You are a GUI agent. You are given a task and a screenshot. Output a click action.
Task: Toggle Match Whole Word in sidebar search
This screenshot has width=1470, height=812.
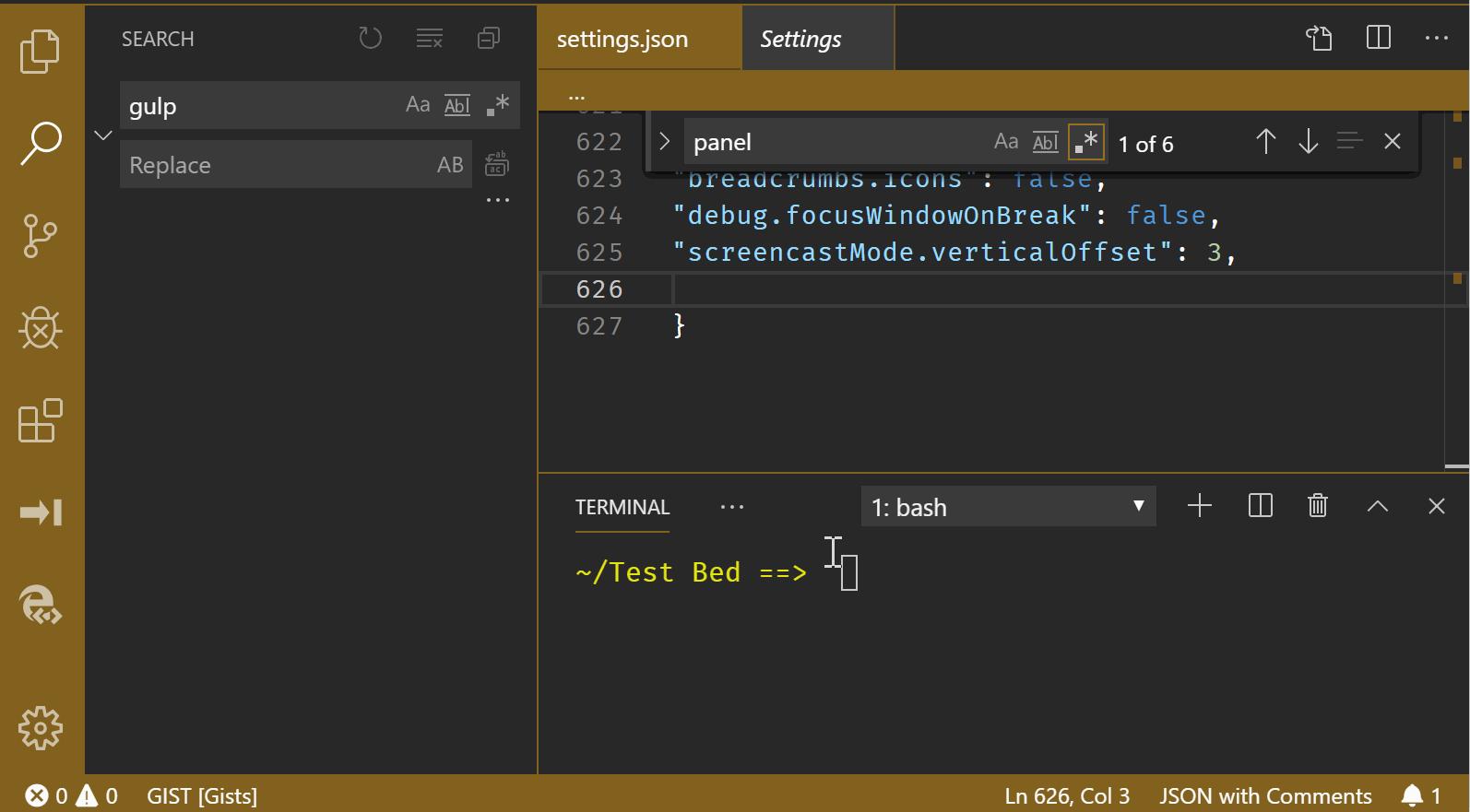point(457,105)
